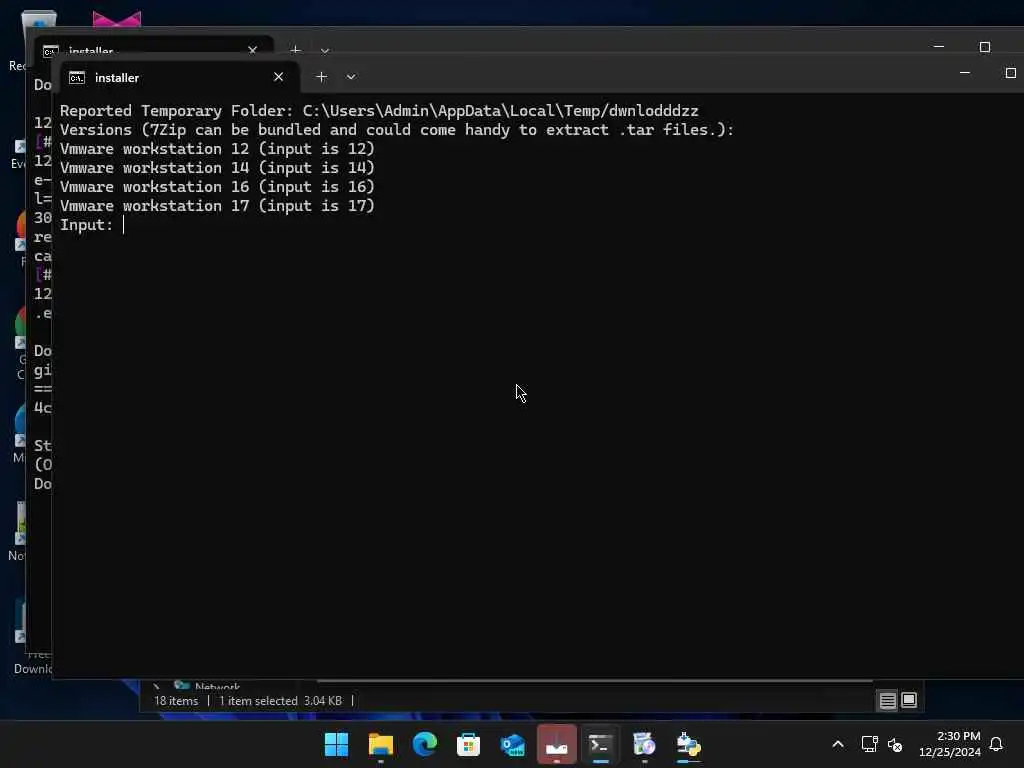Maximize the back terminal window
1024x768 pixels.
[x=984, y=47]
